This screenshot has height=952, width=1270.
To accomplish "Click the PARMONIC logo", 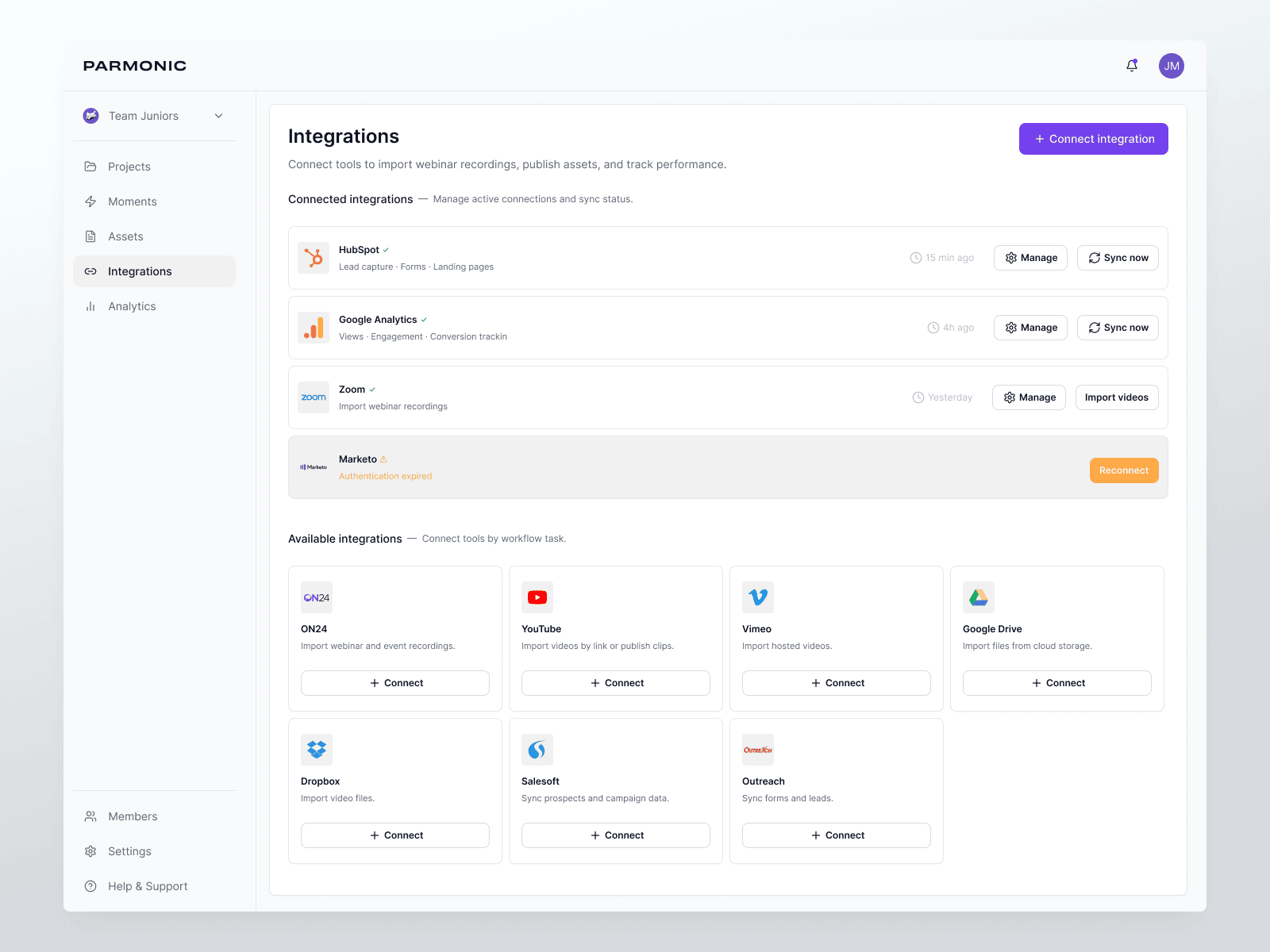I will [135, 66].
